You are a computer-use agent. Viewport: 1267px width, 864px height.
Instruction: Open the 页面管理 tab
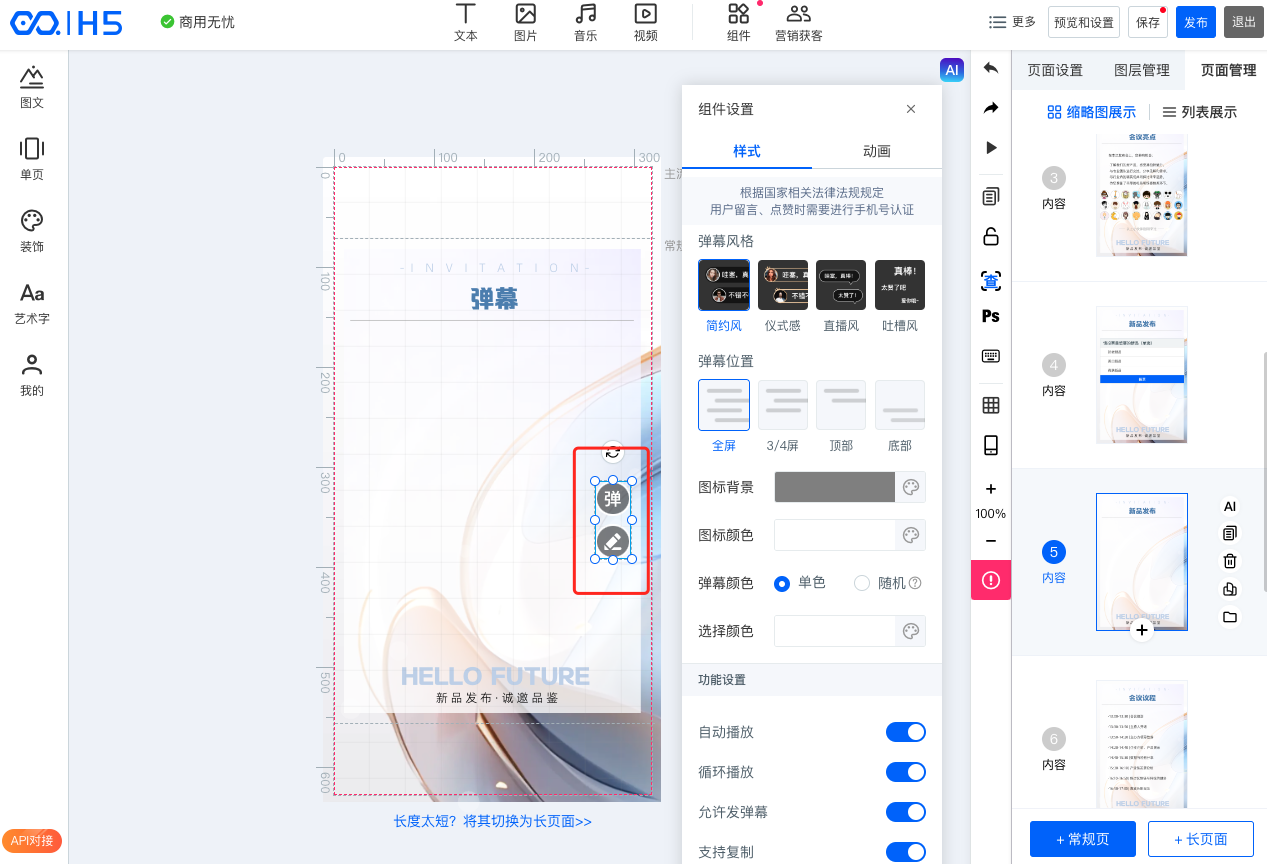click(x=1228, y=70)
